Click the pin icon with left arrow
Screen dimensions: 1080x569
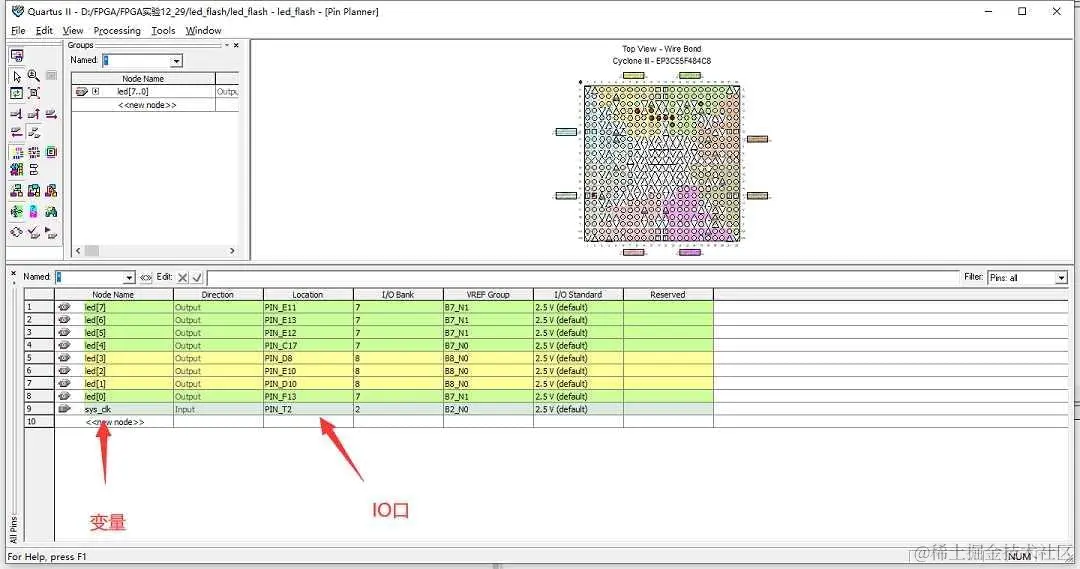click(17, 132)
